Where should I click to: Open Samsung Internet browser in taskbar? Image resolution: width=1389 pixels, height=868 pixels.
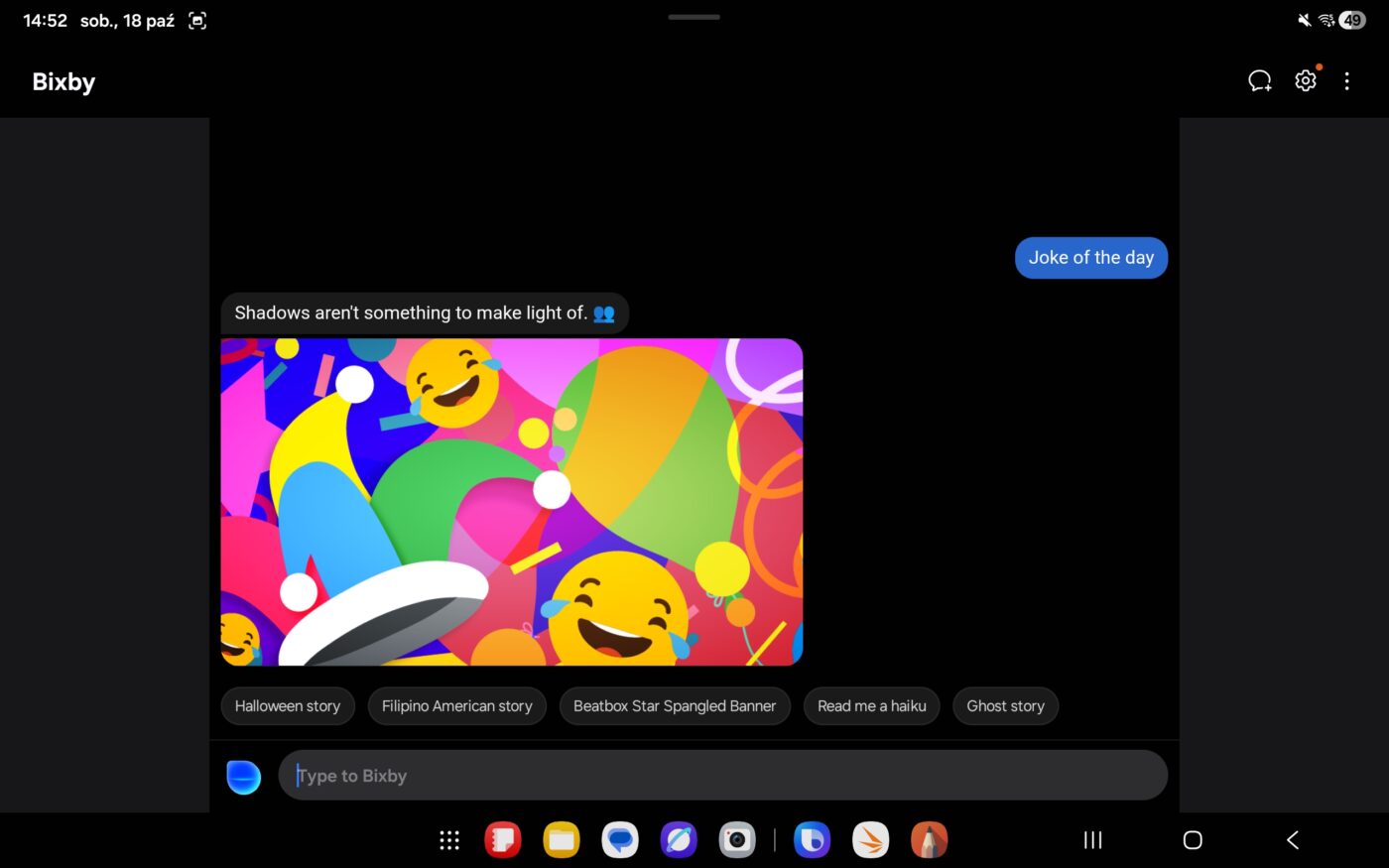point(679,840)
